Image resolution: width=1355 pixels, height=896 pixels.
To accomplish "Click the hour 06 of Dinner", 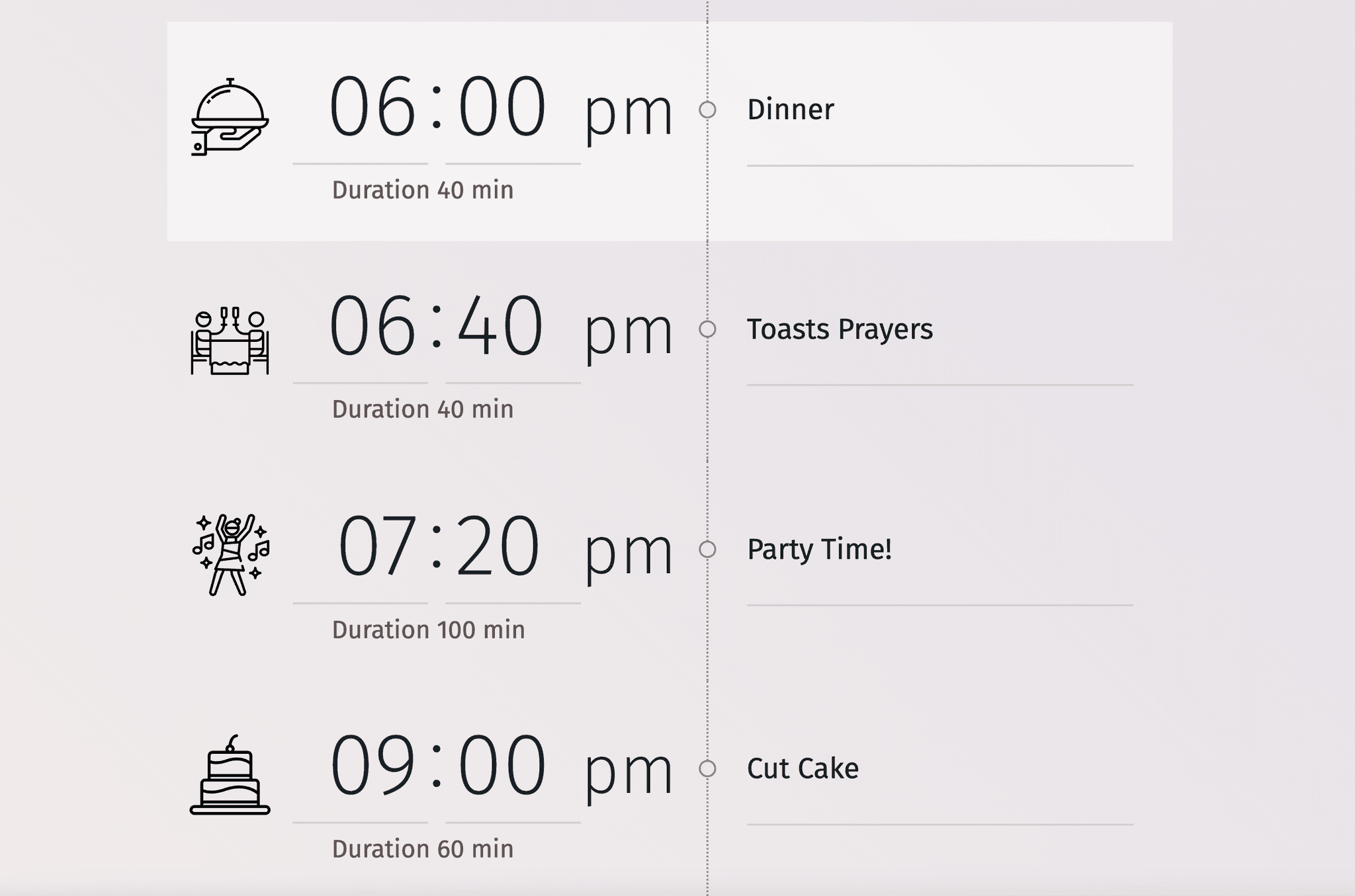I will click(x=372, y=107).
